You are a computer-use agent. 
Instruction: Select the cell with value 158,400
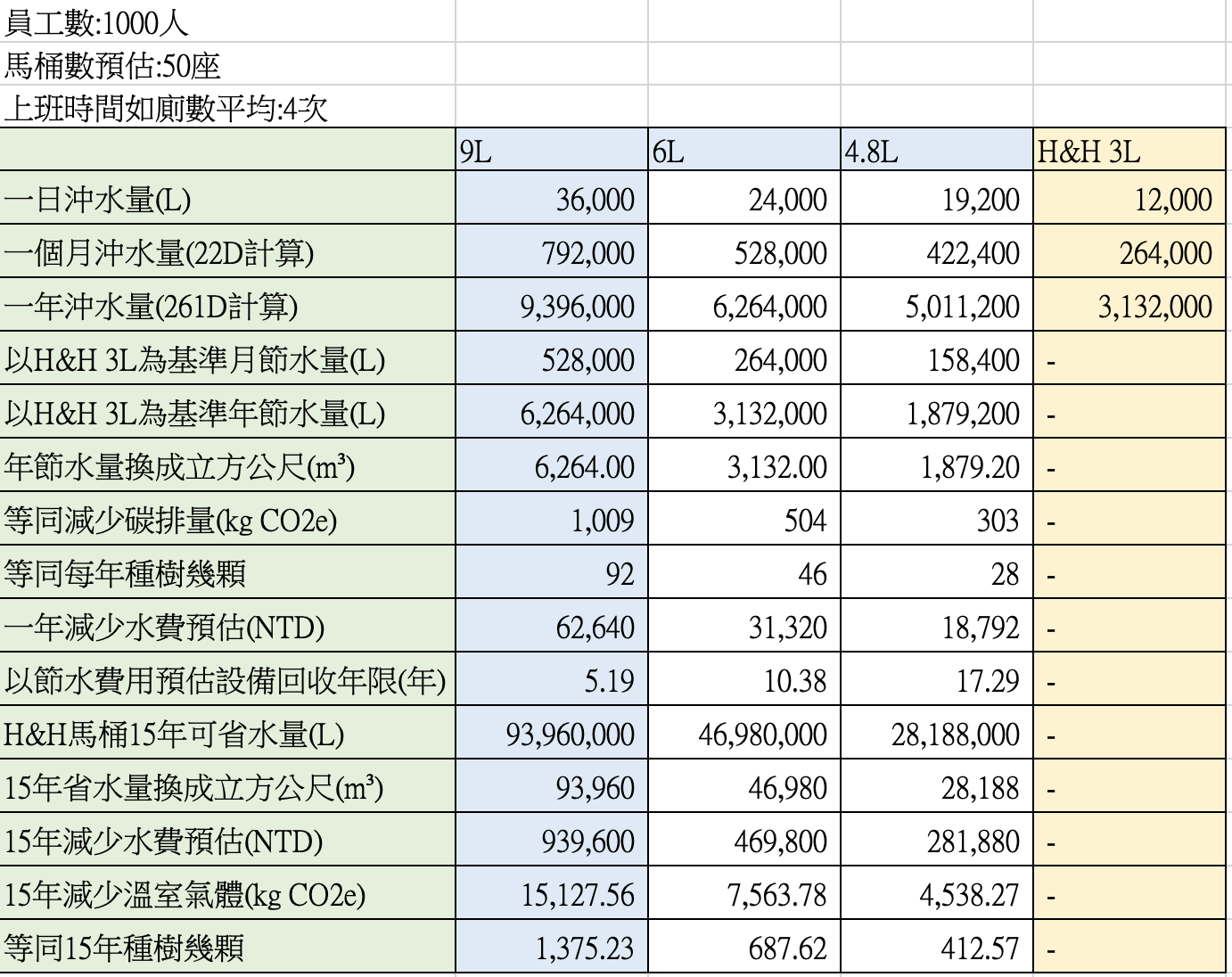click(937, 358)
